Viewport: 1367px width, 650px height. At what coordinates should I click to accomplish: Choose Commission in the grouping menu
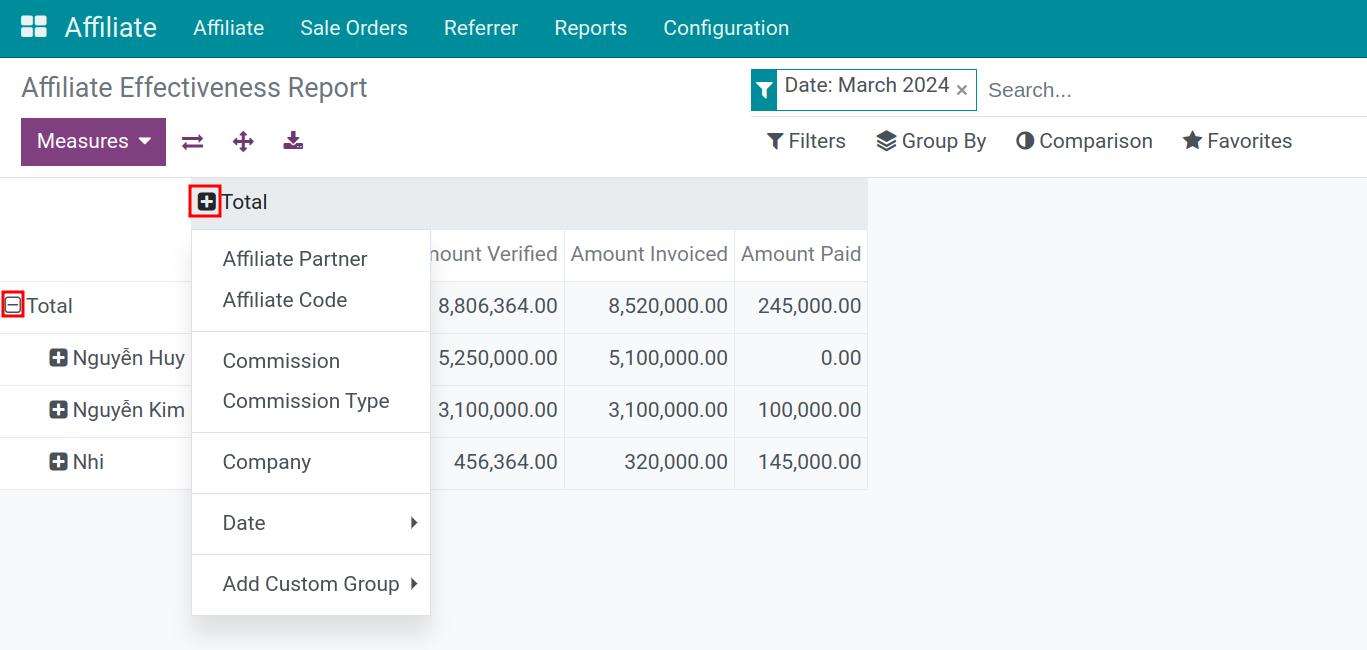pos(311,361)
